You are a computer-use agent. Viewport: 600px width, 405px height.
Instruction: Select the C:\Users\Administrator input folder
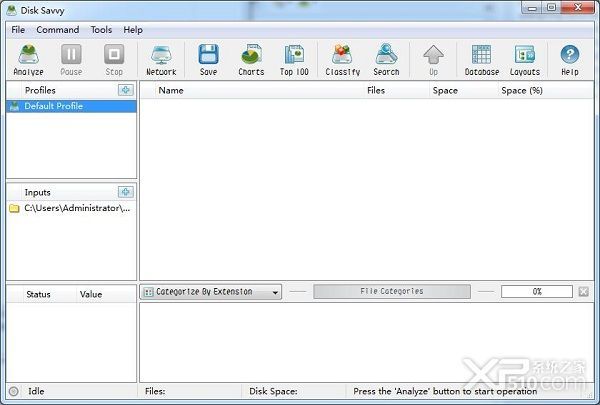tap(71, 208)
